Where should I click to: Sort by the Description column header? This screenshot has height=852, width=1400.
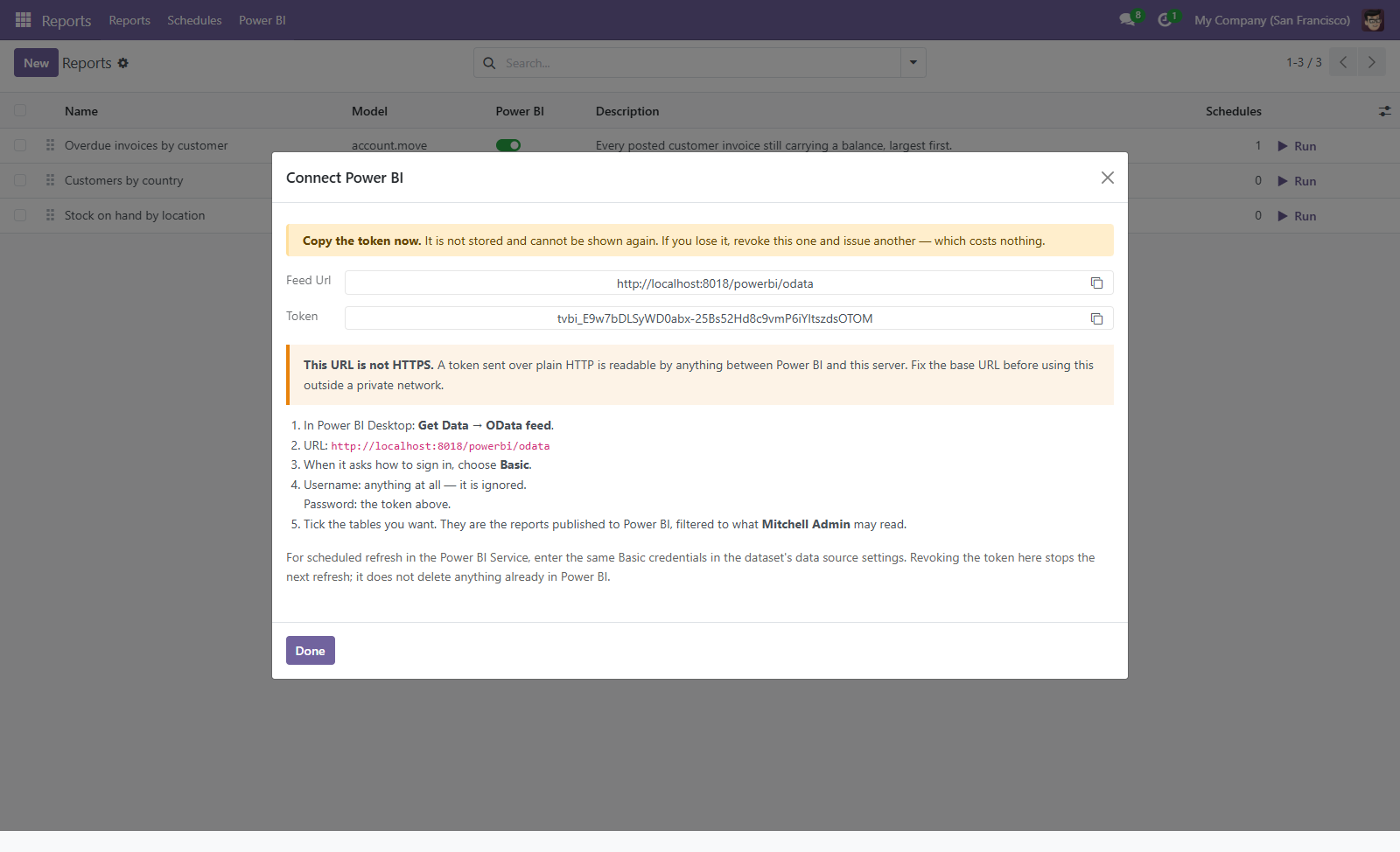(x=627, y=111)
